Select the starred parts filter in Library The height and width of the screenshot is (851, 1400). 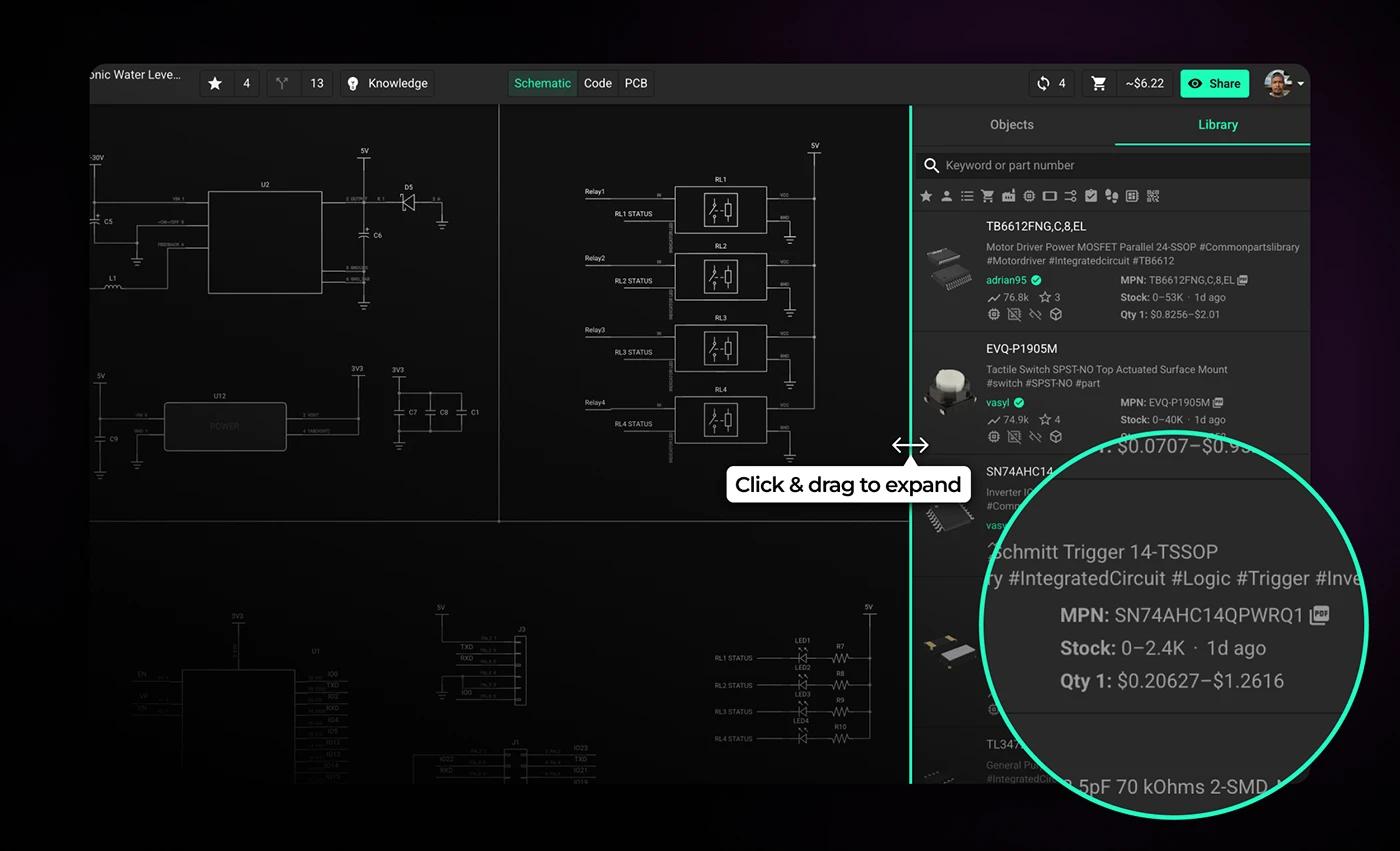coord(926,196)
